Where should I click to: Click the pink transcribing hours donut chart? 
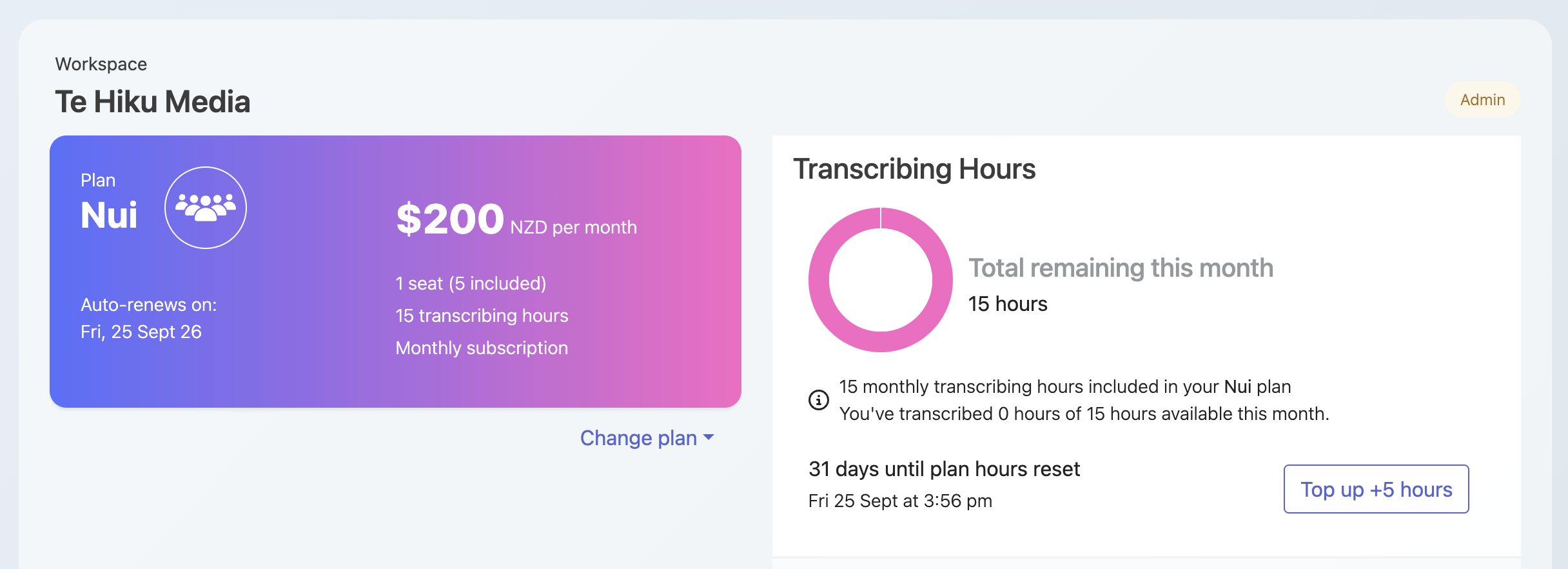point(881,280)
